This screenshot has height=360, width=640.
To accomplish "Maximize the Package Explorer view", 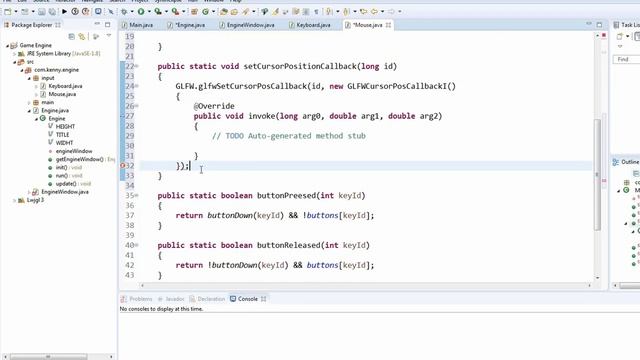I will pyautogui.click(x=107, y=24).
